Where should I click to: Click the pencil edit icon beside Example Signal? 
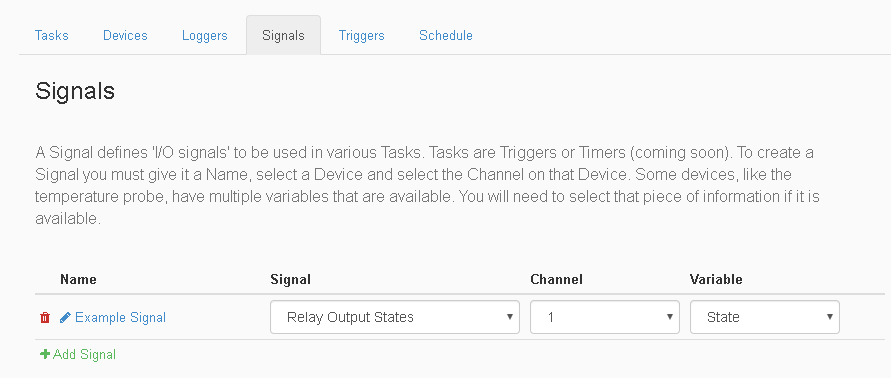65,317
